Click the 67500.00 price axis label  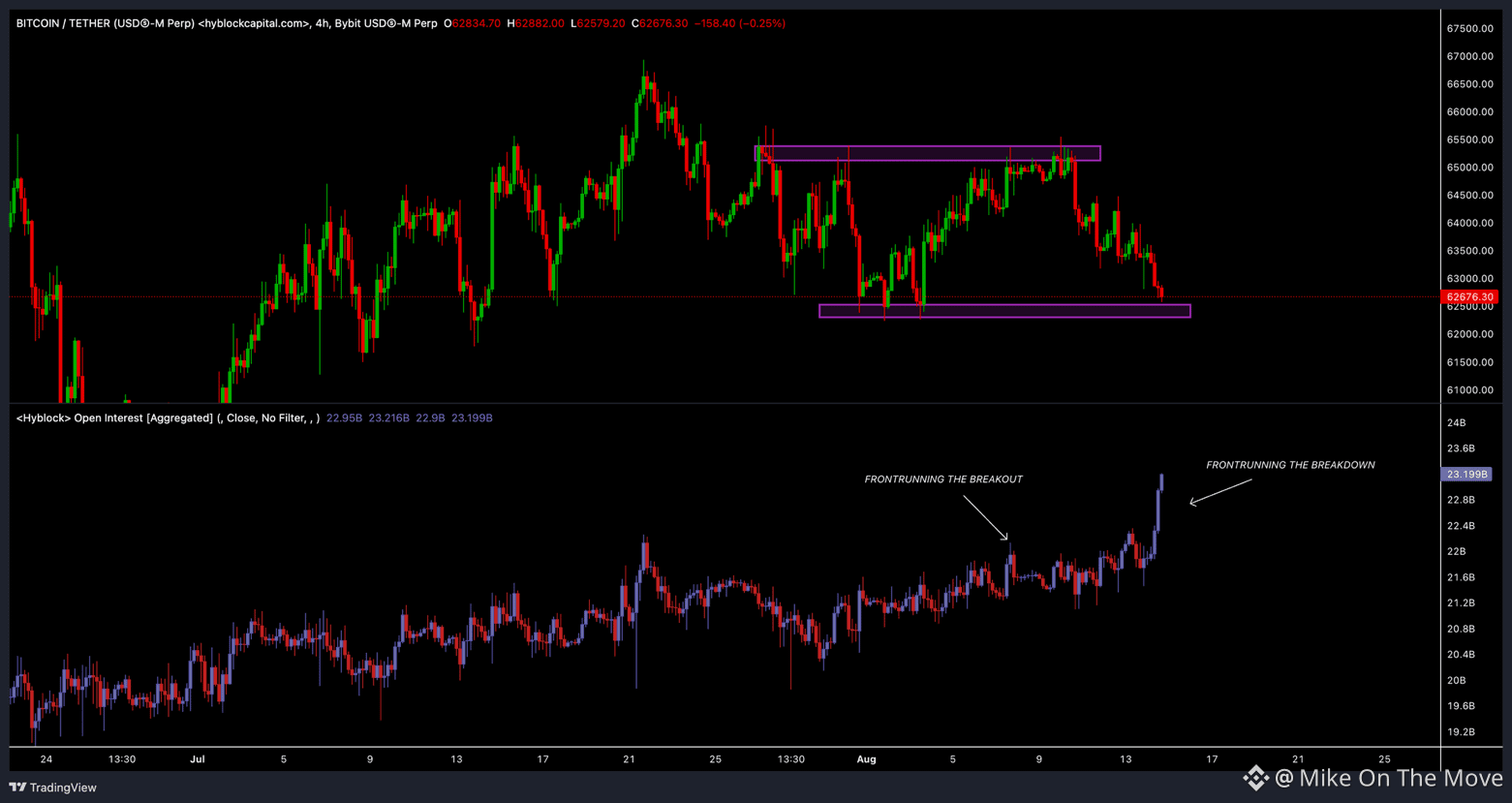tap(1469, 29)
